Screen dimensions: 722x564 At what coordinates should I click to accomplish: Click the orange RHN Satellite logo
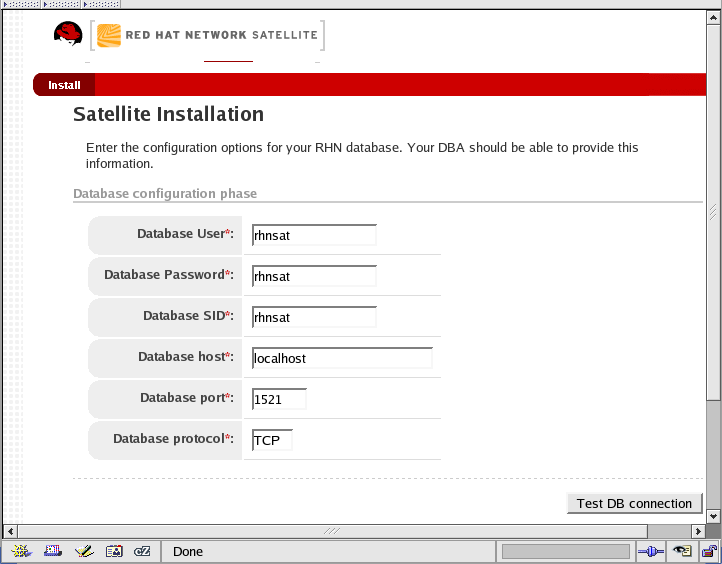click(x=107, y=36)
